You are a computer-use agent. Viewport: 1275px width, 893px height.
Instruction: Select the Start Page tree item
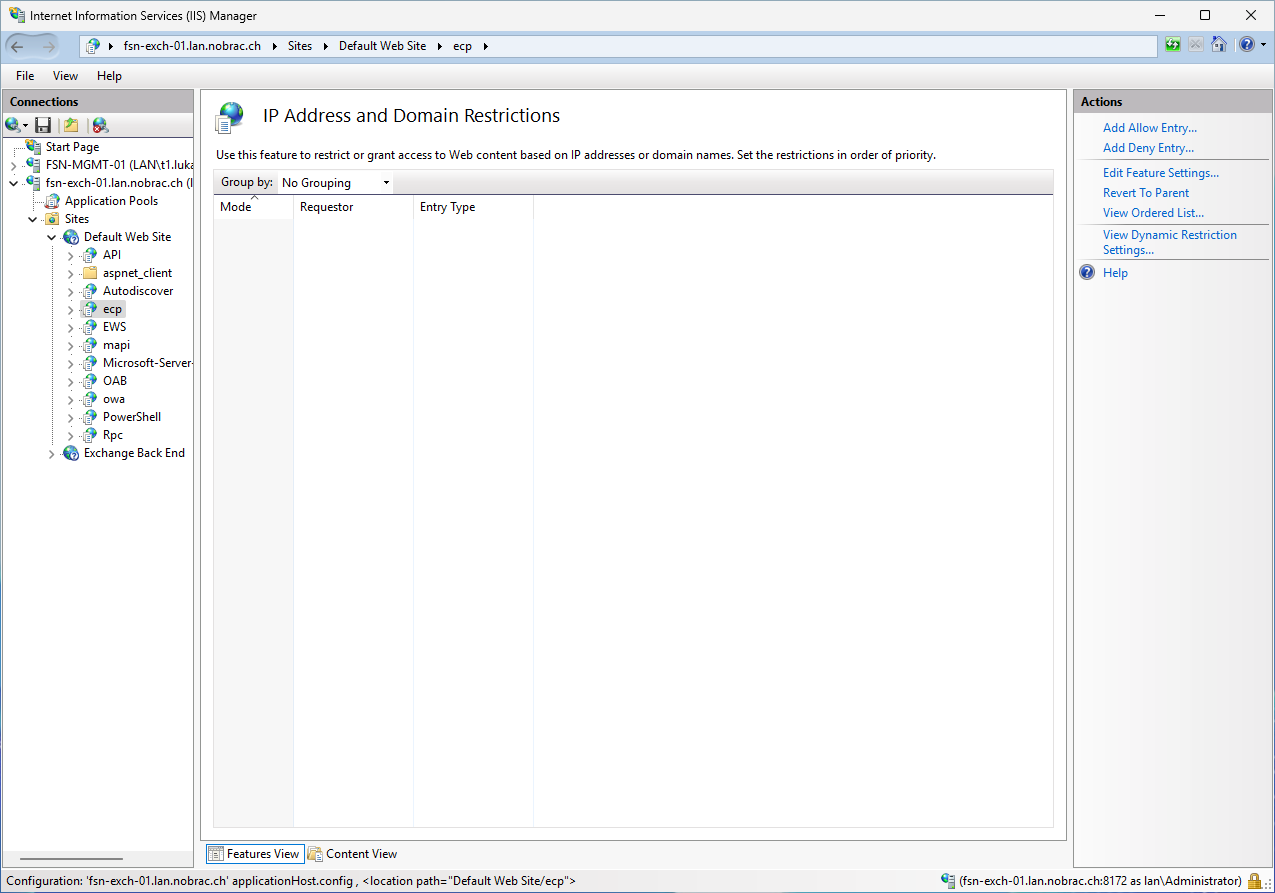click(x=72, y=147)
